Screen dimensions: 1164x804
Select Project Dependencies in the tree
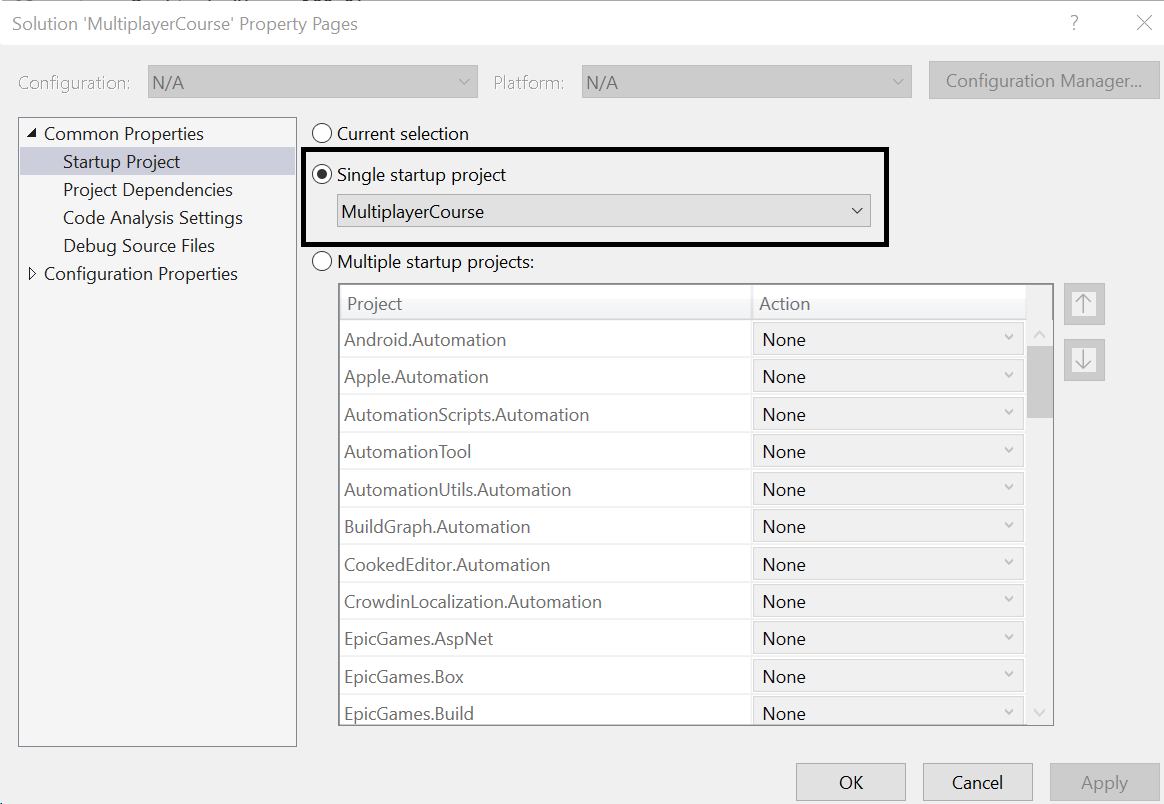[148, 190]
